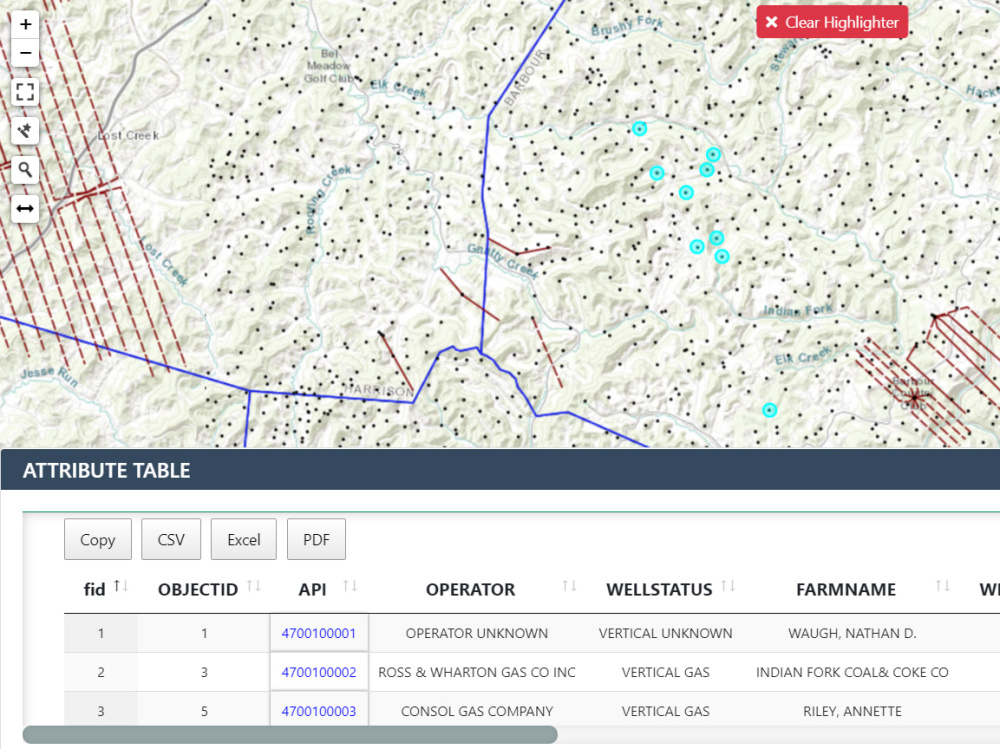Open the map search tool

[x=26, y=170]
